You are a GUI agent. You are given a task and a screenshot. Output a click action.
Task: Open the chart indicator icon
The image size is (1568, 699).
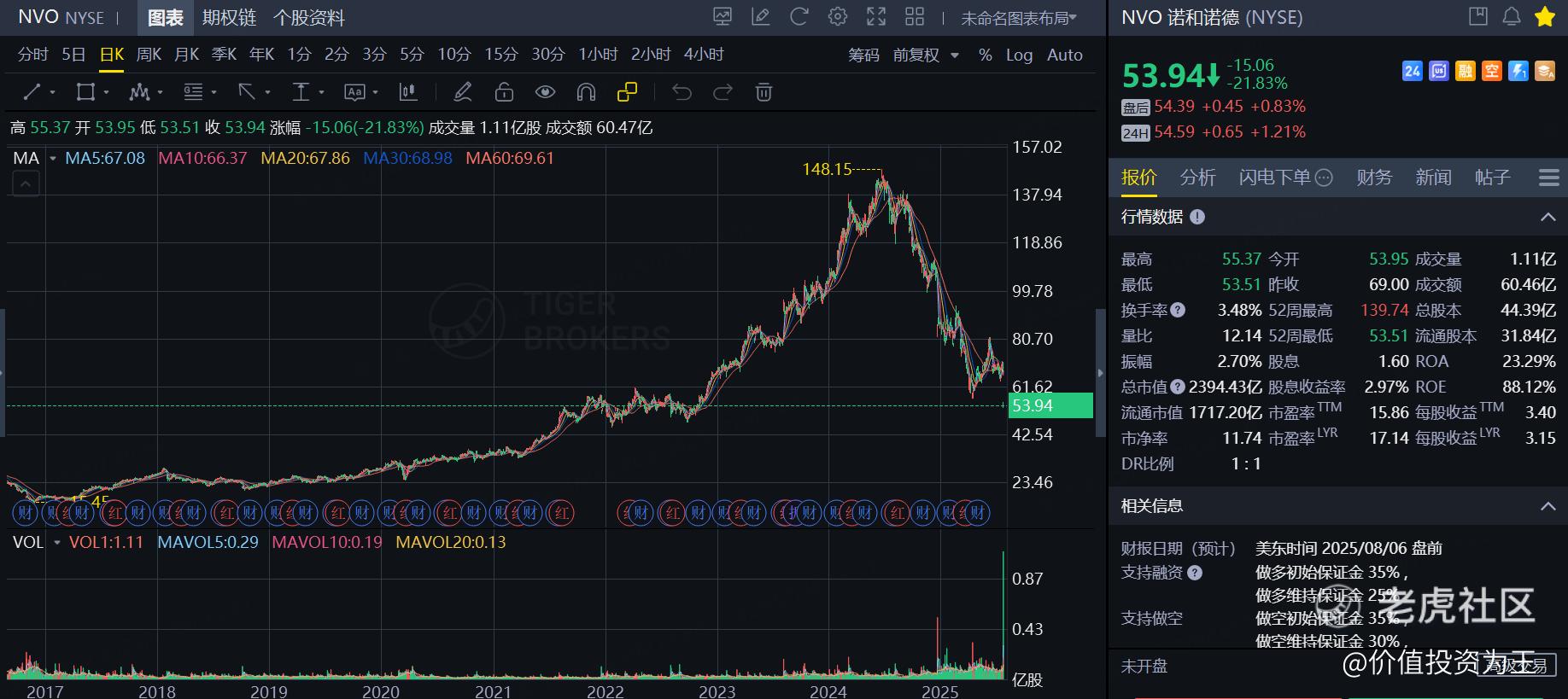pos(407,91)
